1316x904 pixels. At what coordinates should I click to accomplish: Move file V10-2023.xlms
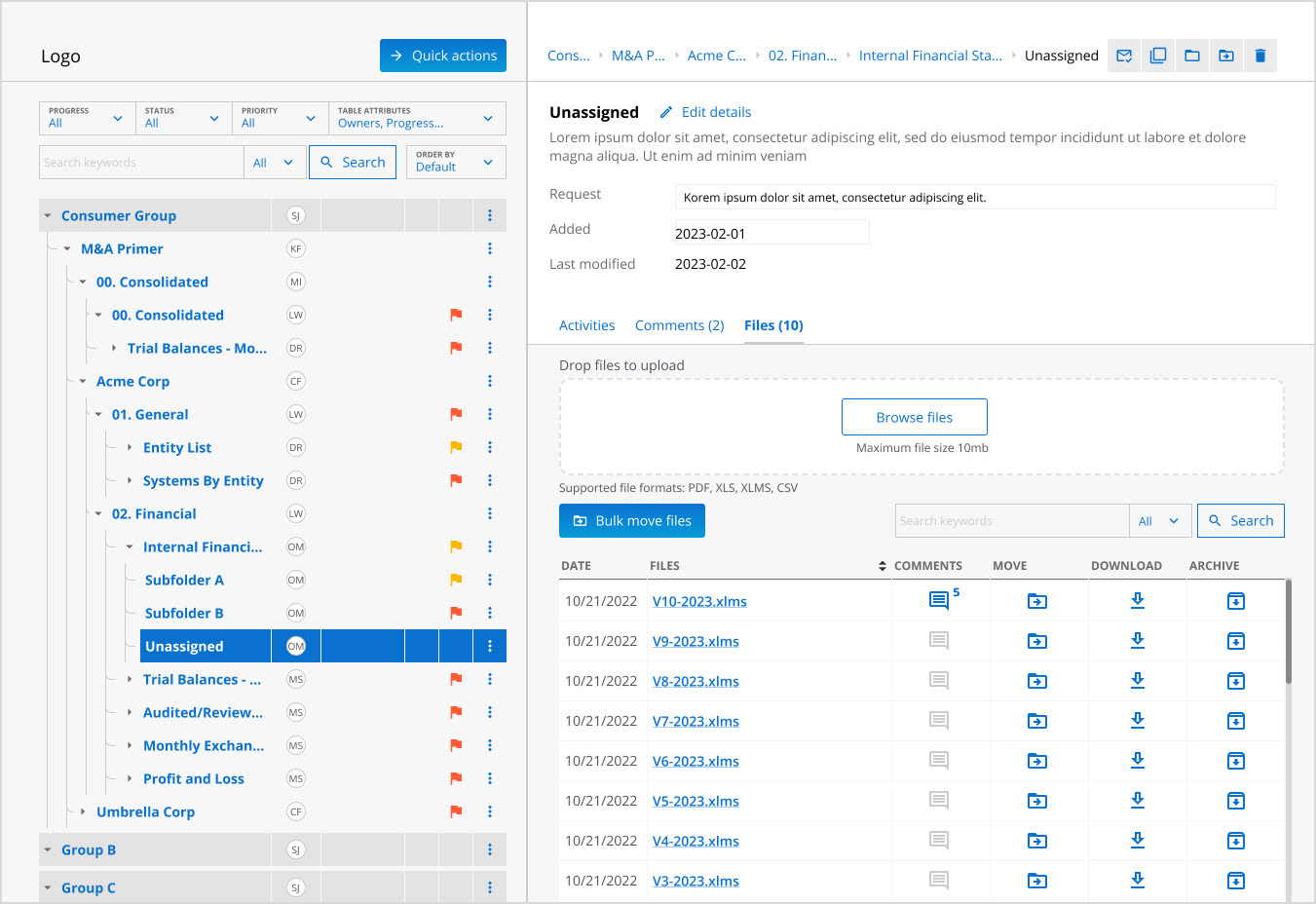tap(1037, 601)
